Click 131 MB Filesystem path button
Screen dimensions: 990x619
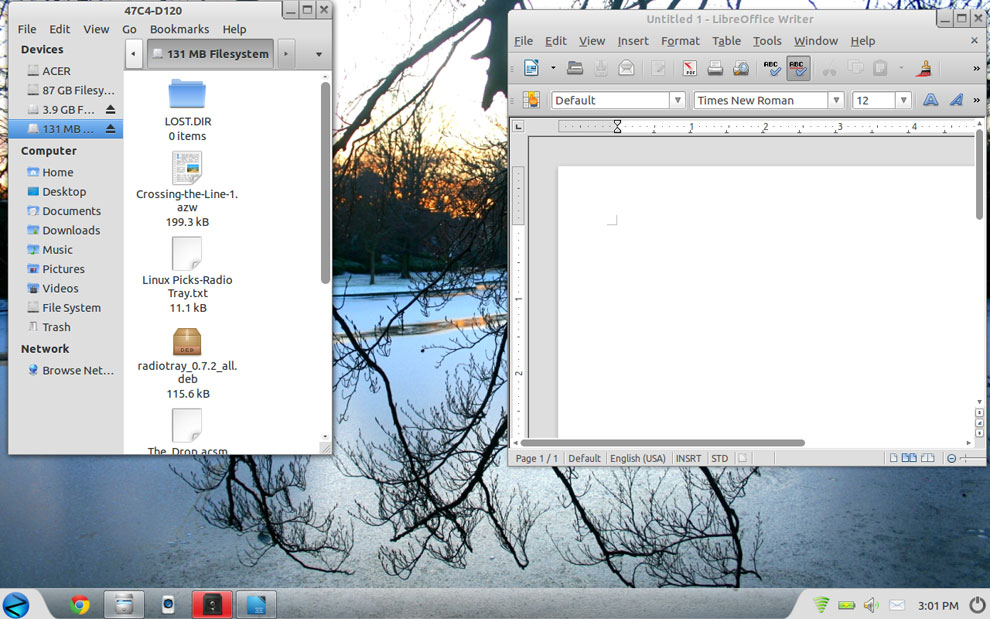coord(211,54)
